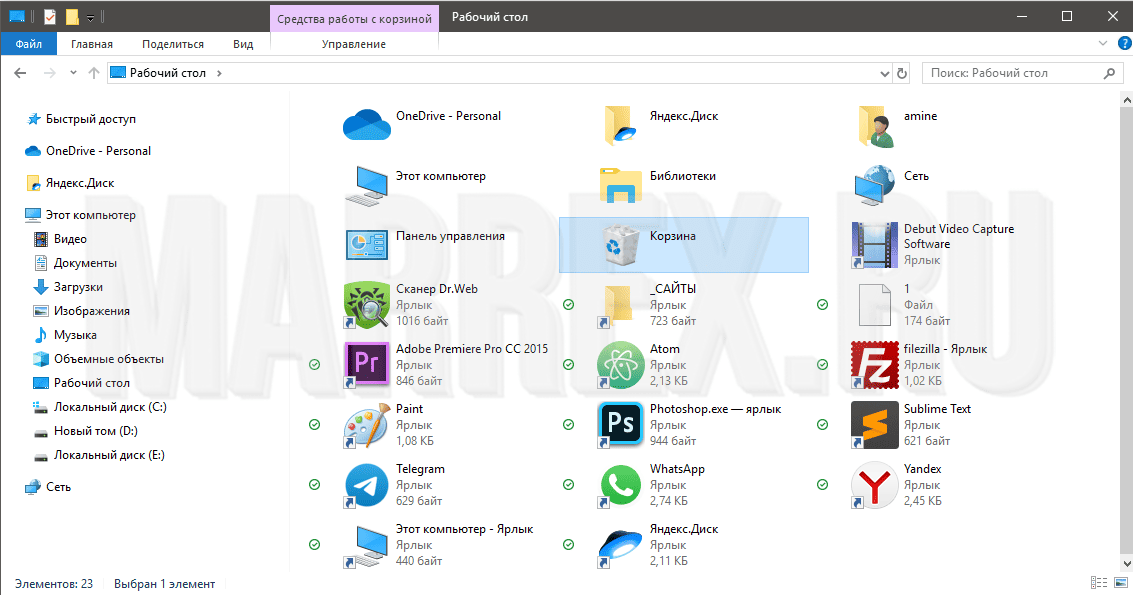This screenshot has width=1133, height=595.
Task: Select the Atom shortcut icon
Action: (x=621, y=365)
